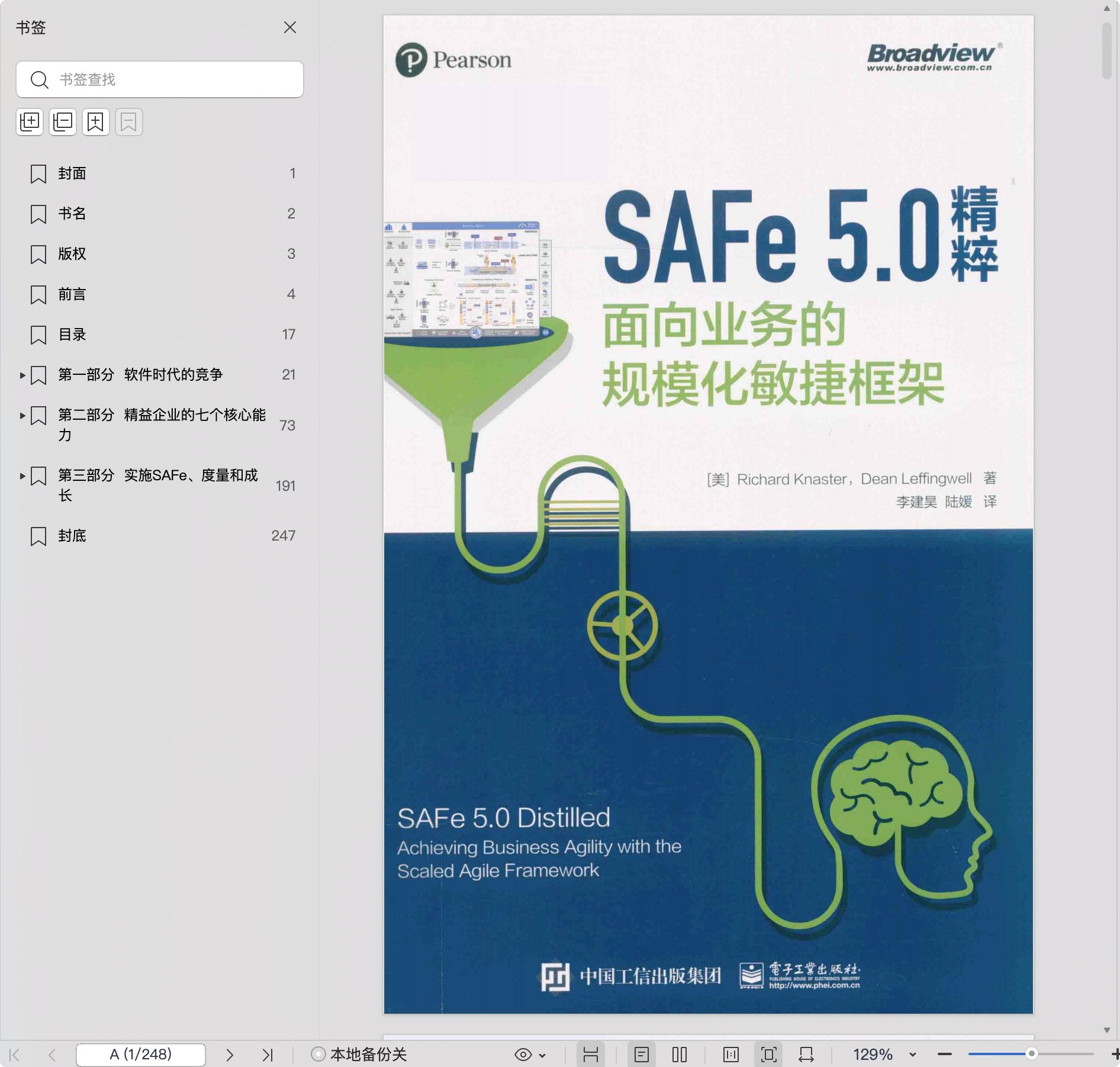1120x1067 pixels.
Task: Close the 书签 bookmarks panel
Action: pyautogui.click(x=290, y=27)
